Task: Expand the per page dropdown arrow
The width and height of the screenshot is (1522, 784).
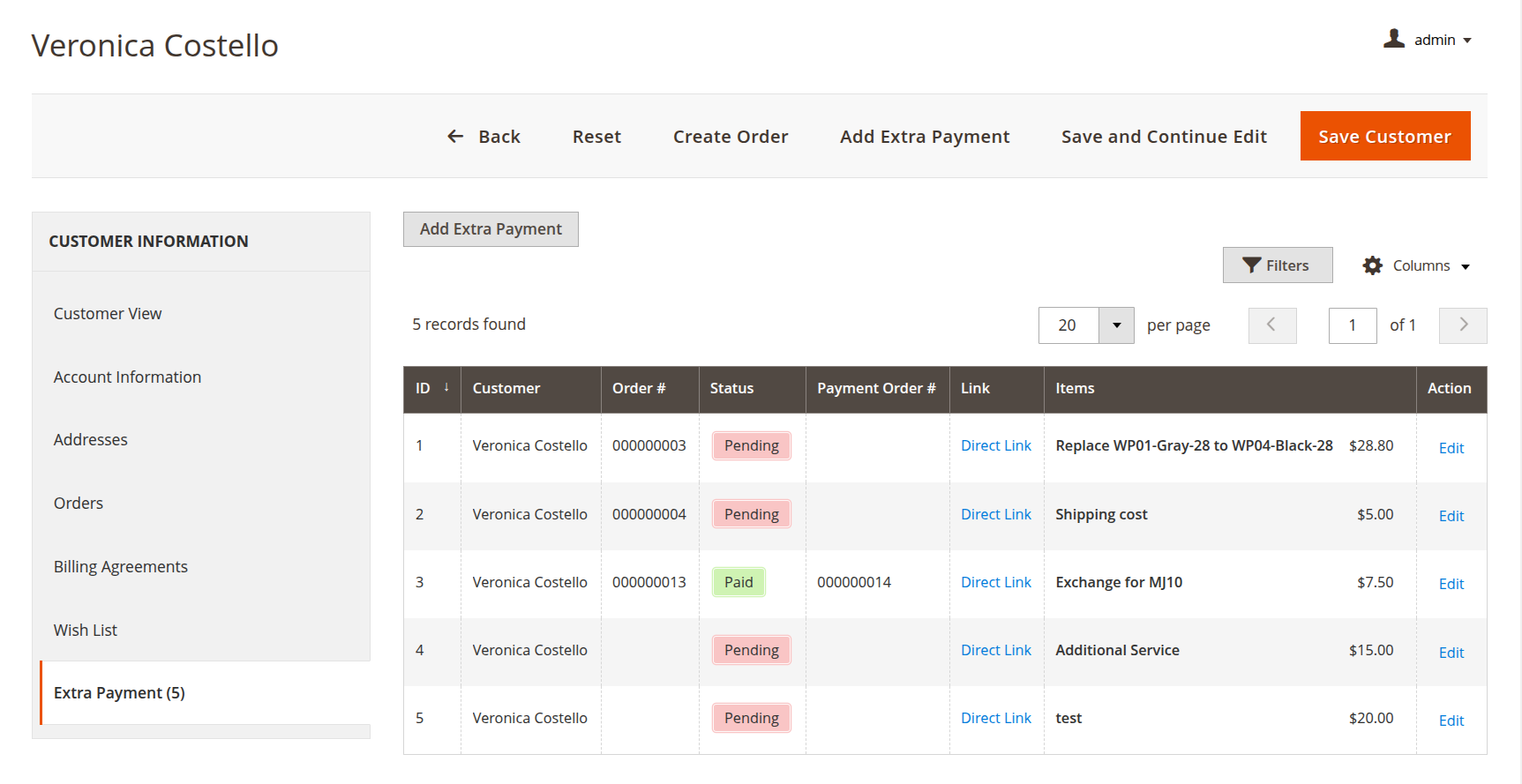Action: (x=1116, y=325)
